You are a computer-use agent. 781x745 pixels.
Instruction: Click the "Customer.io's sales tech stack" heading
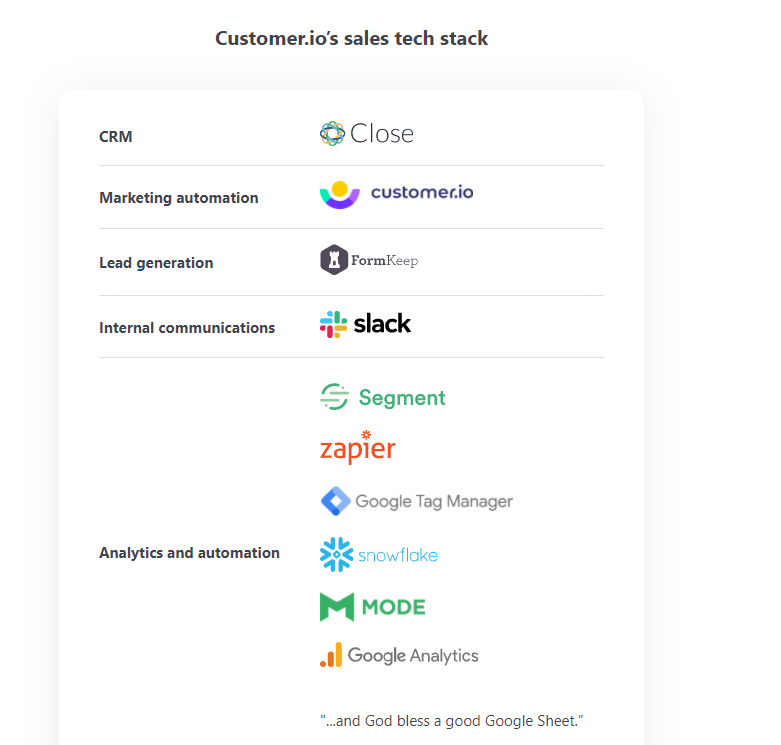pyautogui.click(x=352, y=39)
